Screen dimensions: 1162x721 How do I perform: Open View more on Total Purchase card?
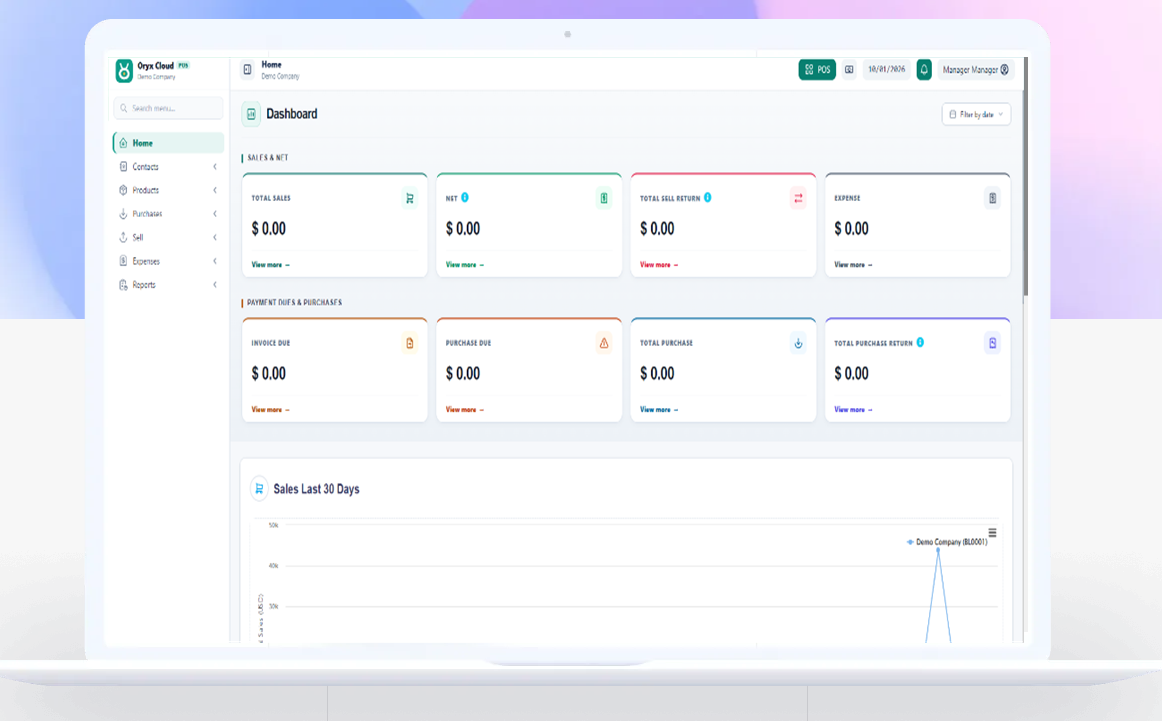[x=659, y=410]
